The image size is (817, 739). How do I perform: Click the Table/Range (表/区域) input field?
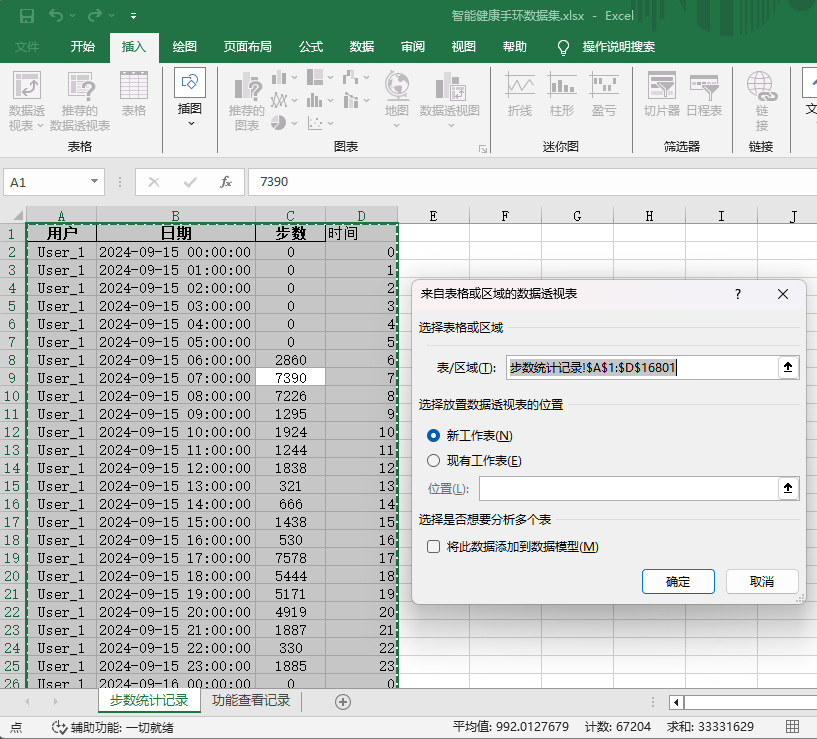(x=642, y=367)
